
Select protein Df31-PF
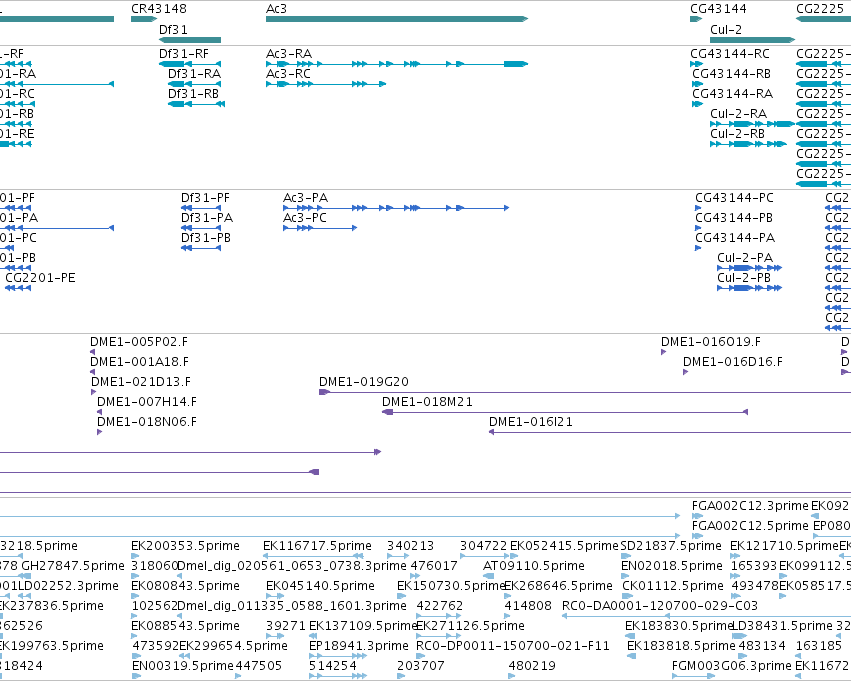tap(205, 198)
